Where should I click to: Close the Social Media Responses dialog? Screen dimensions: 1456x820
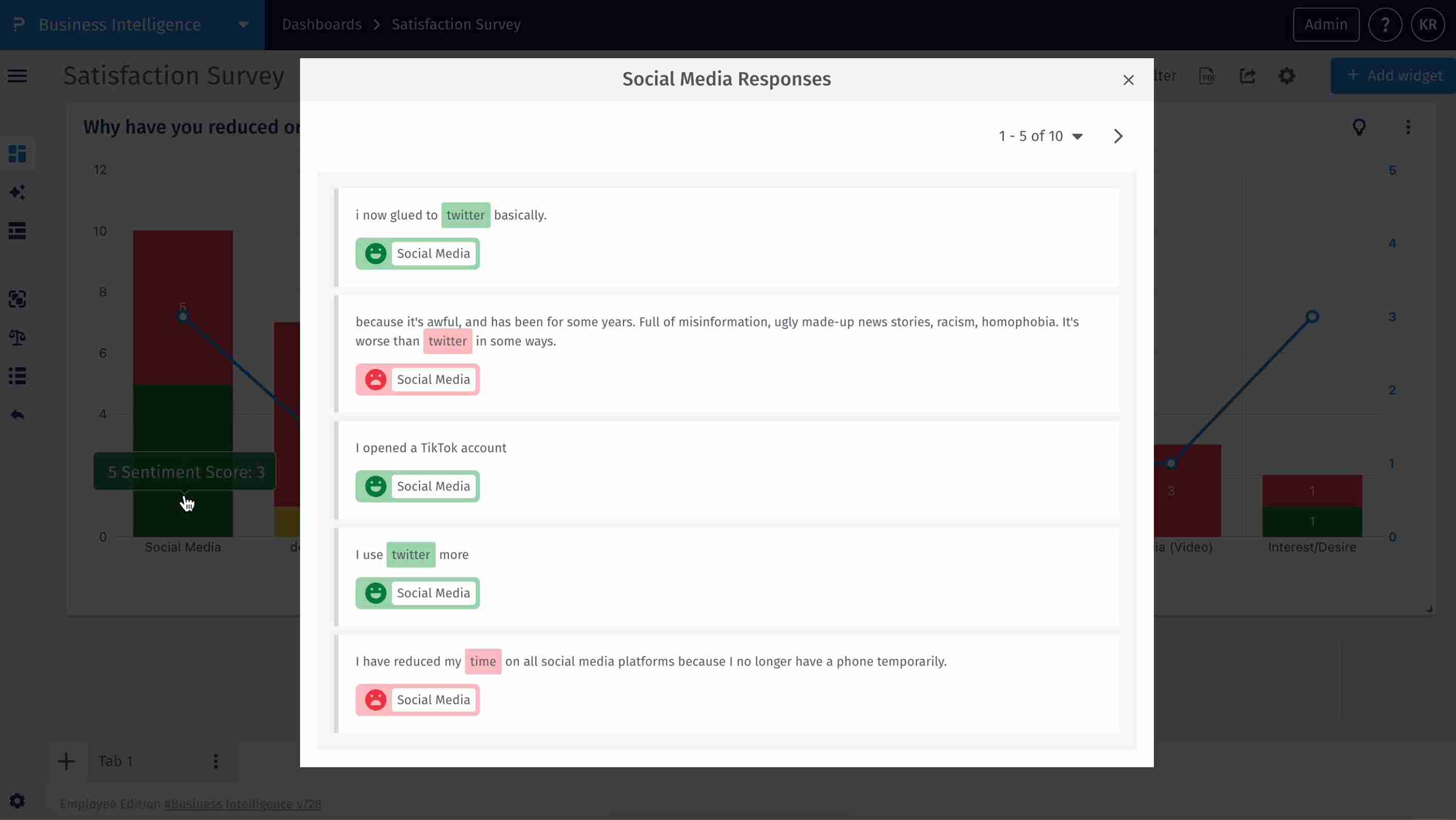(1128, 80)
